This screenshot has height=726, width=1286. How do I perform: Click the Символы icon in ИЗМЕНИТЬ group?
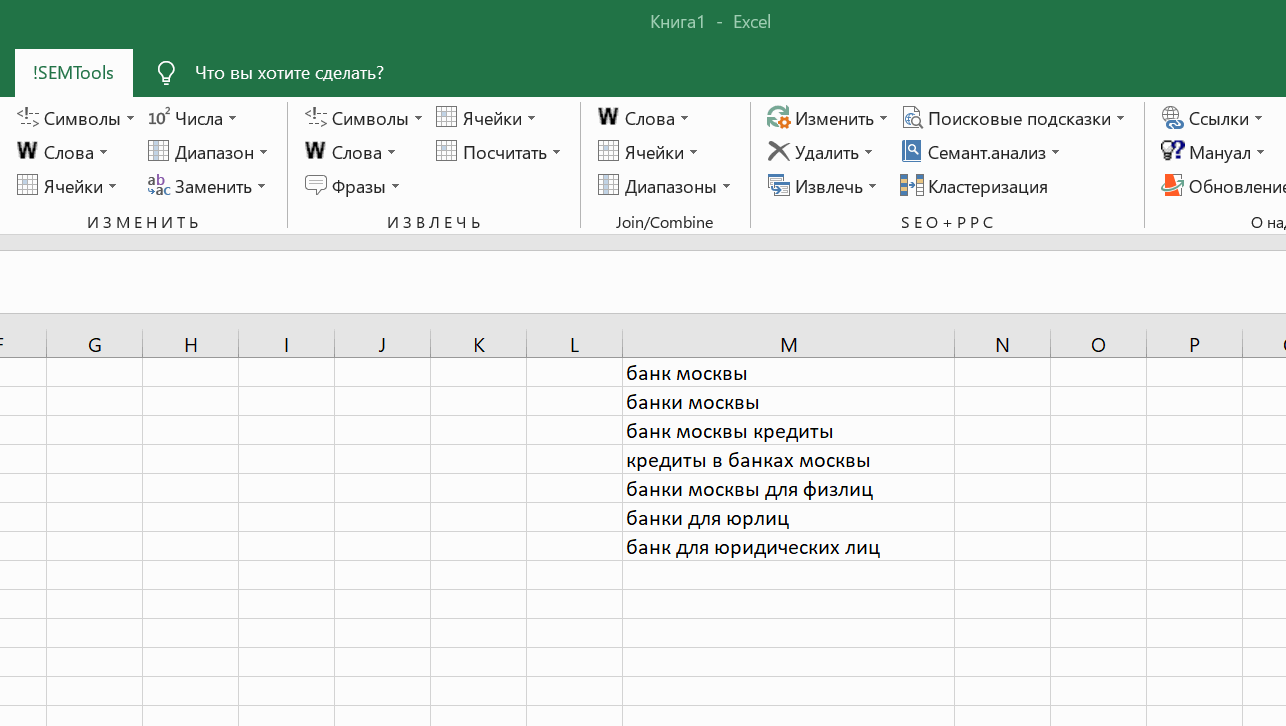point(28,118)
